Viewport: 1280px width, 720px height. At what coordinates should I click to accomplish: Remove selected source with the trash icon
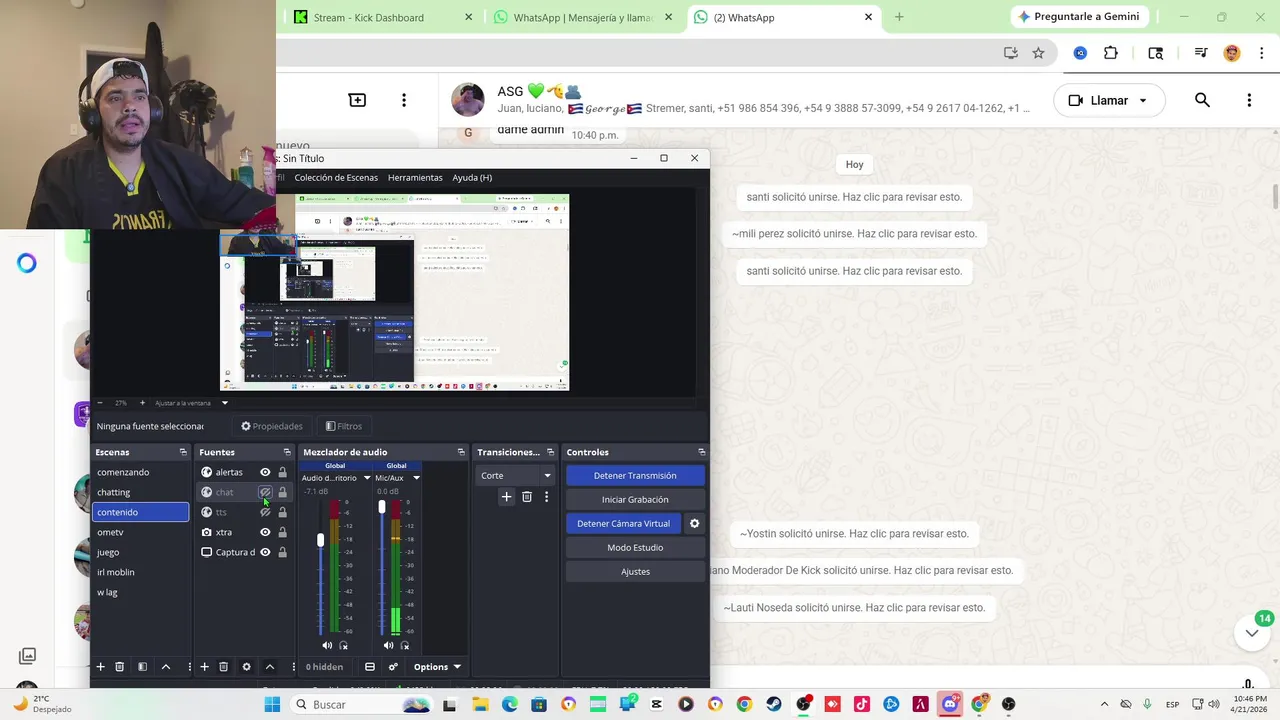(223, 667)
